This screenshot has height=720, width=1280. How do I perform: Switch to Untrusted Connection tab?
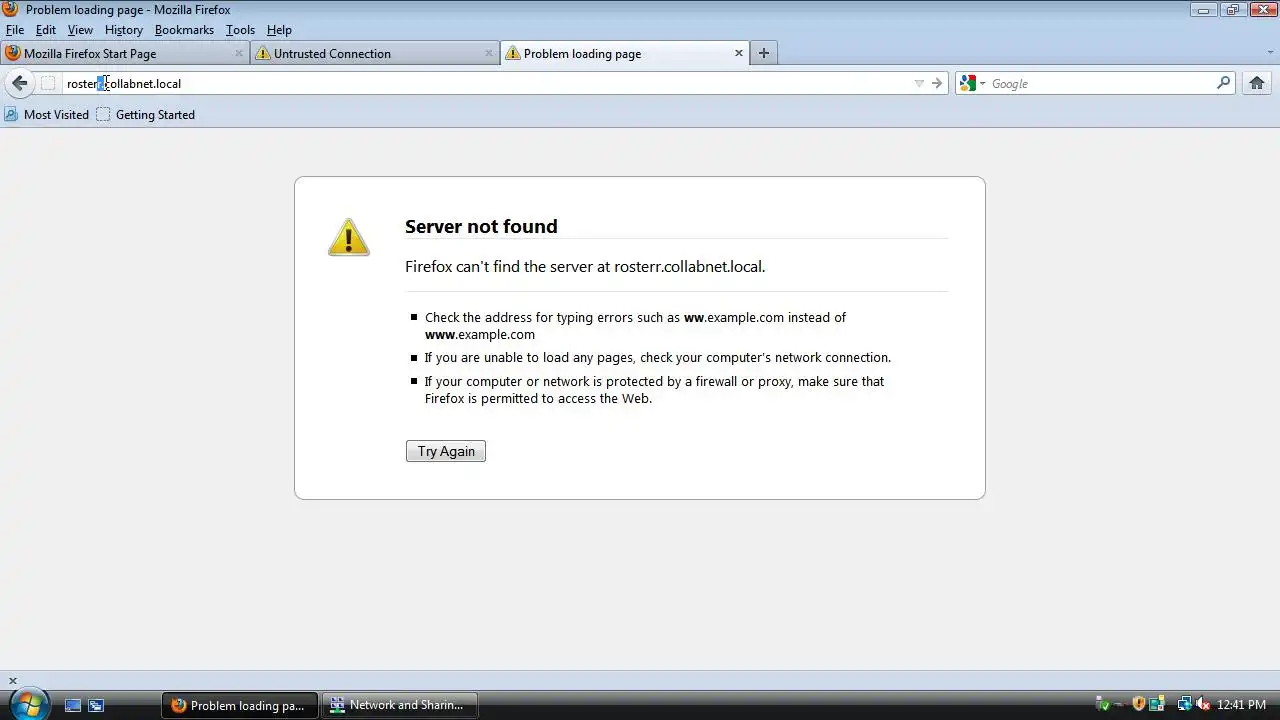374,53
